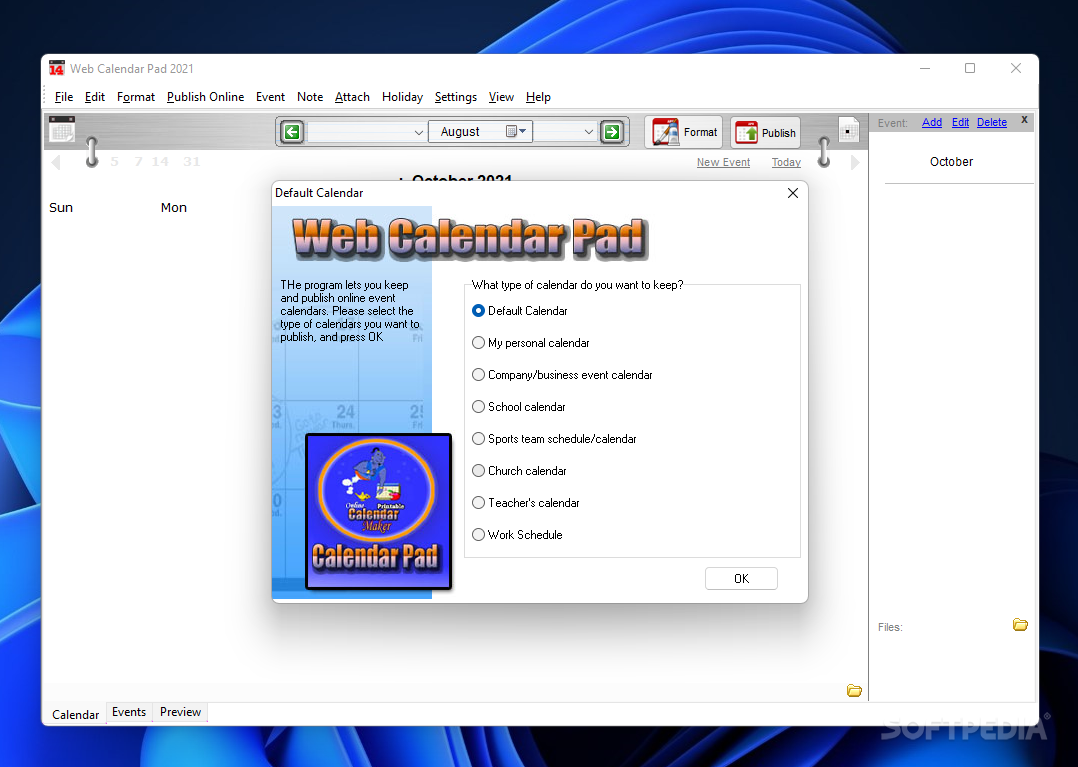This screenshot has height=767, width=1078.
Task: Select the Default Calendar radio option
Action: (520, 311)
